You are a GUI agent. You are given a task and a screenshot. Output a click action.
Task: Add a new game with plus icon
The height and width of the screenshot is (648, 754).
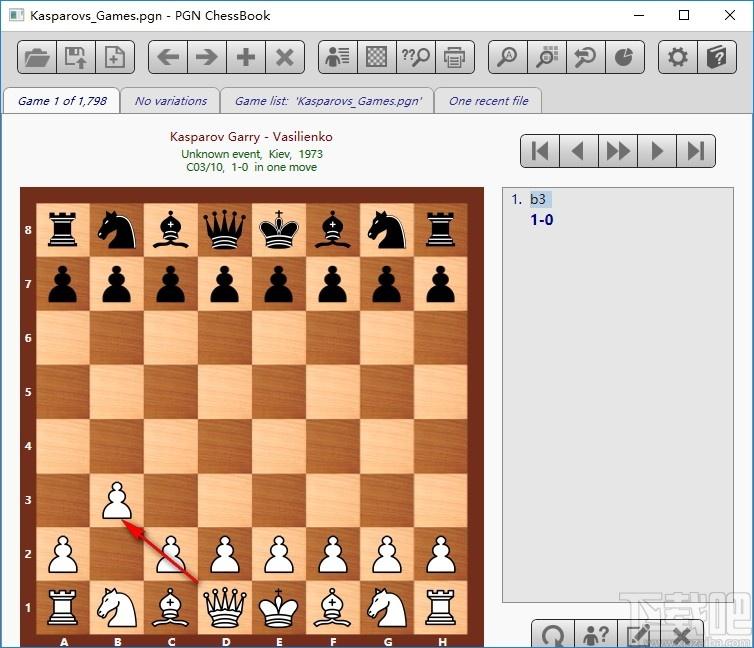point(246,57)
